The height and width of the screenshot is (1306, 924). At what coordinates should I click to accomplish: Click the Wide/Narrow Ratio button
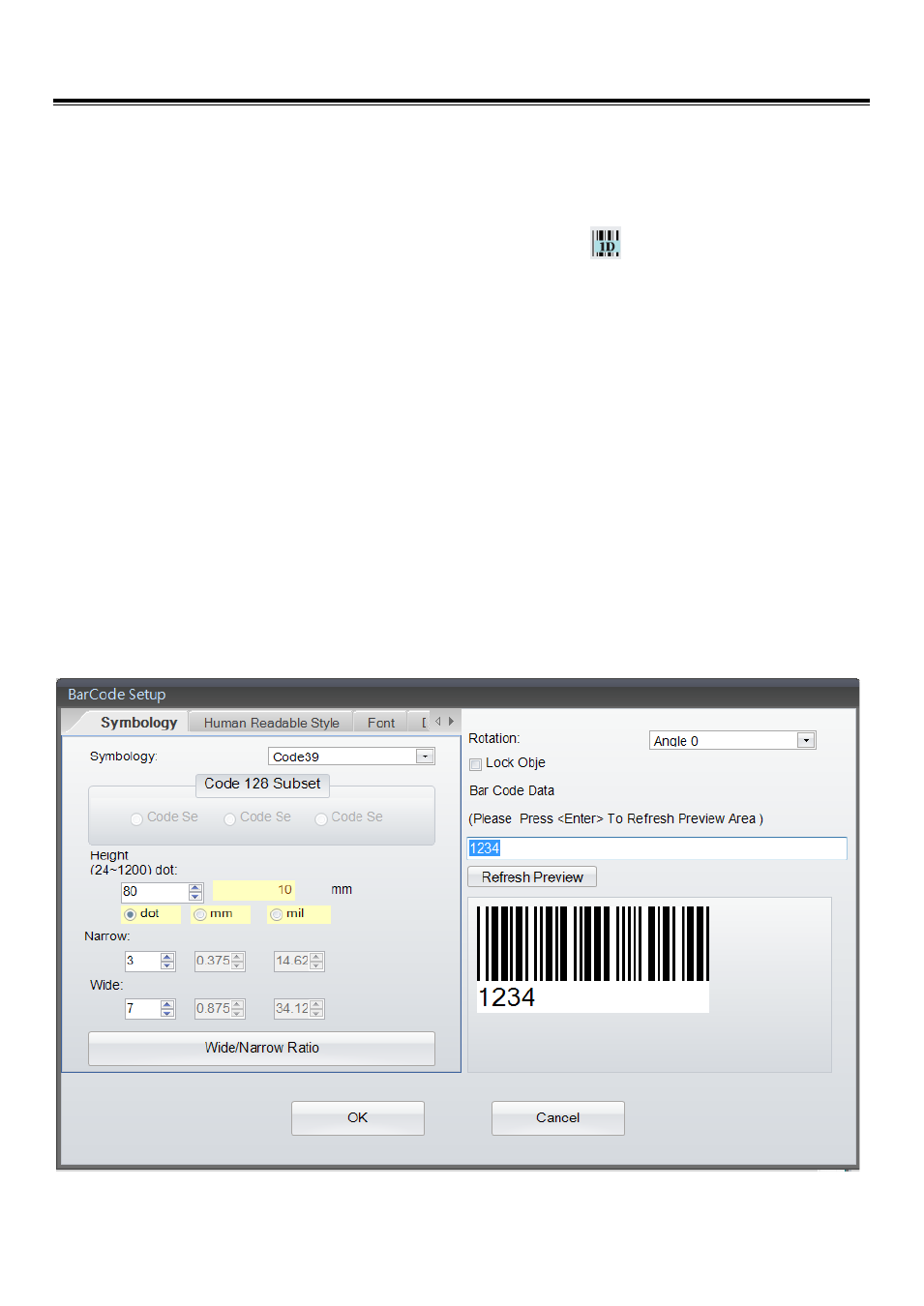261,1049
